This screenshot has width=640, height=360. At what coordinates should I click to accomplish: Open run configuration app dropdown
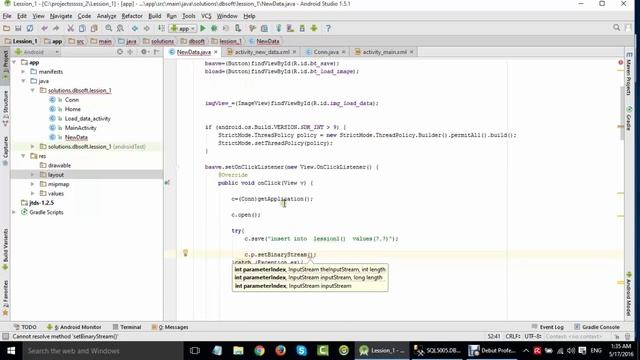click(183, 28)
